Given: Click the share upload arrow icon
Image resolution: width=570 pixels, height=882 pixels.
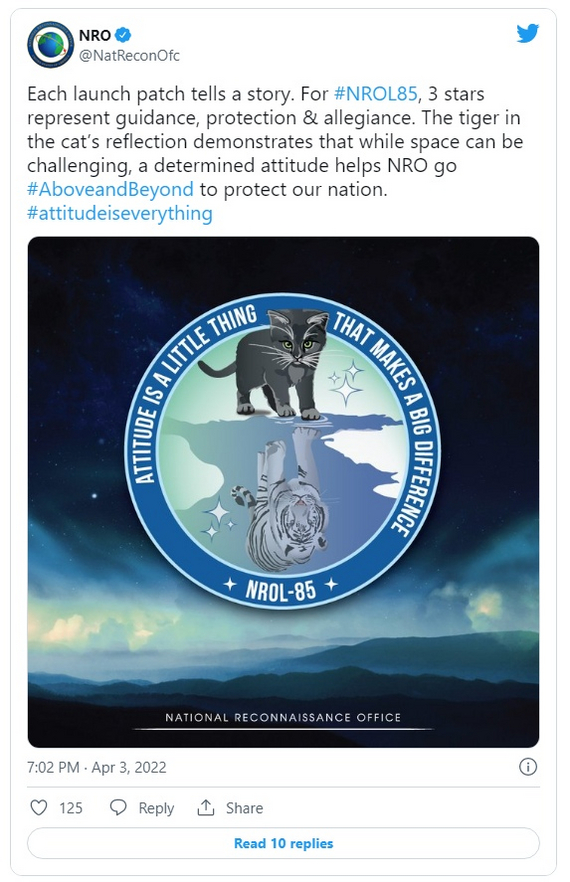Looking at the screenshot, I should pos(206,807).
